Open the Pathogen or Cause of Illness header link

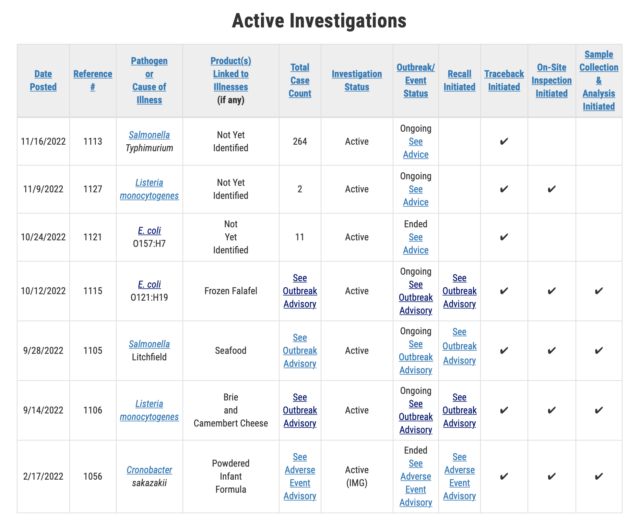pos(149,80)
